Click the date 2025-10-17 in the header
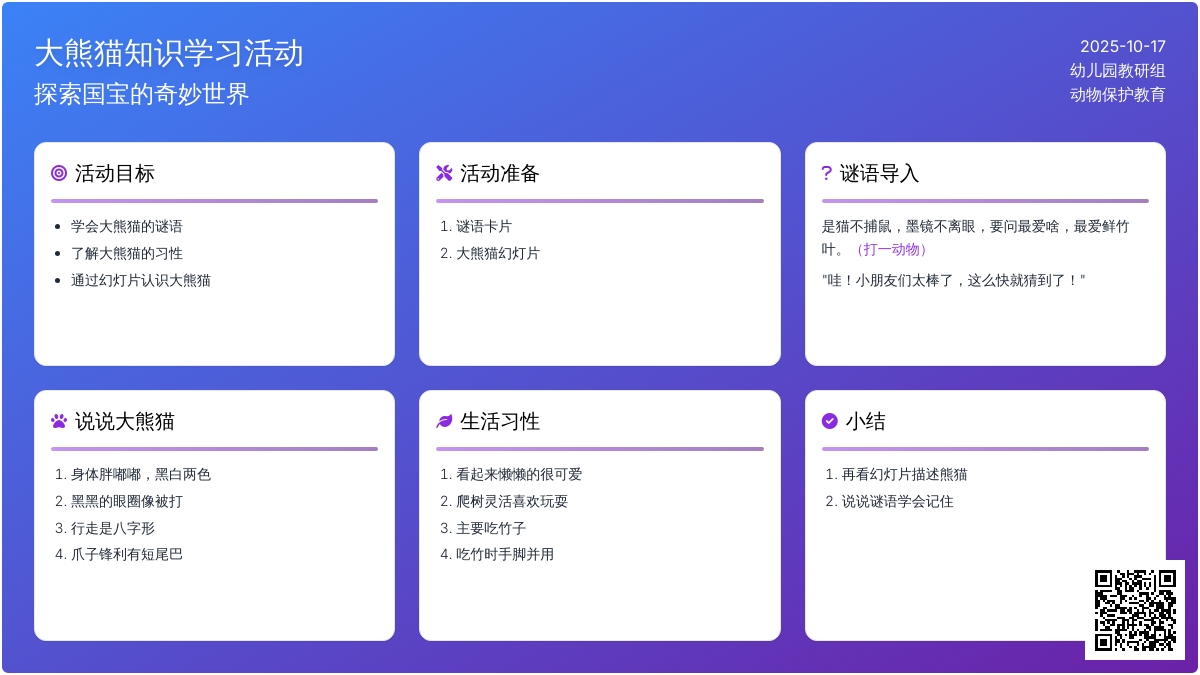1200x675 pixels. [x=1122, y=46]
